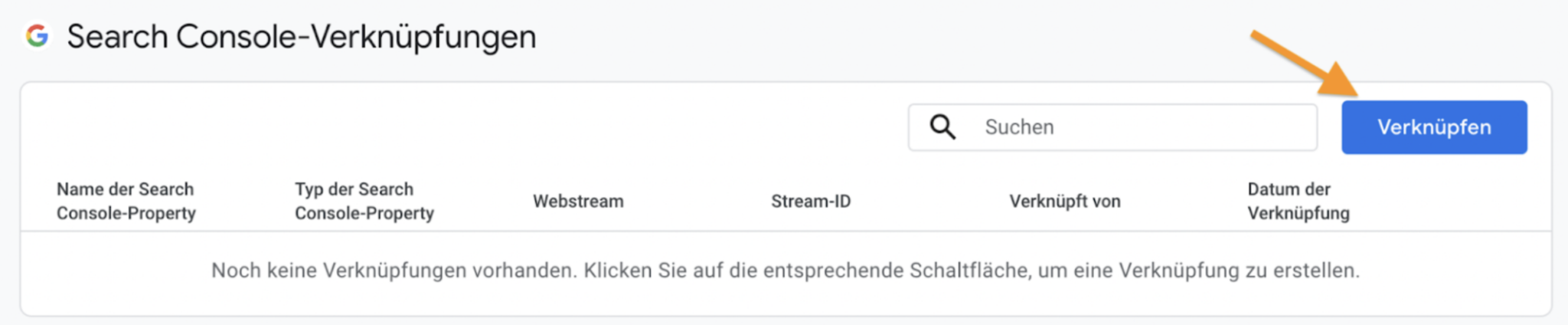Click the blank card area left of the search box

click(x=459, y=127)
